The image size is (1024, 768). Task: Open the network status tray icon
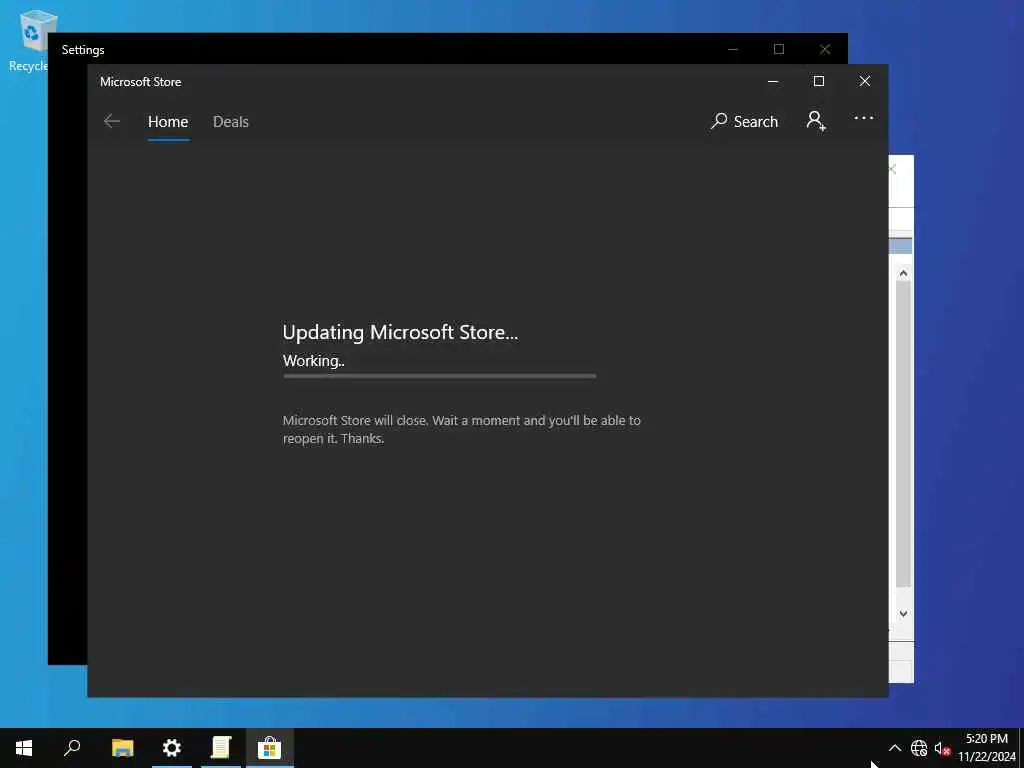(919, 748)
